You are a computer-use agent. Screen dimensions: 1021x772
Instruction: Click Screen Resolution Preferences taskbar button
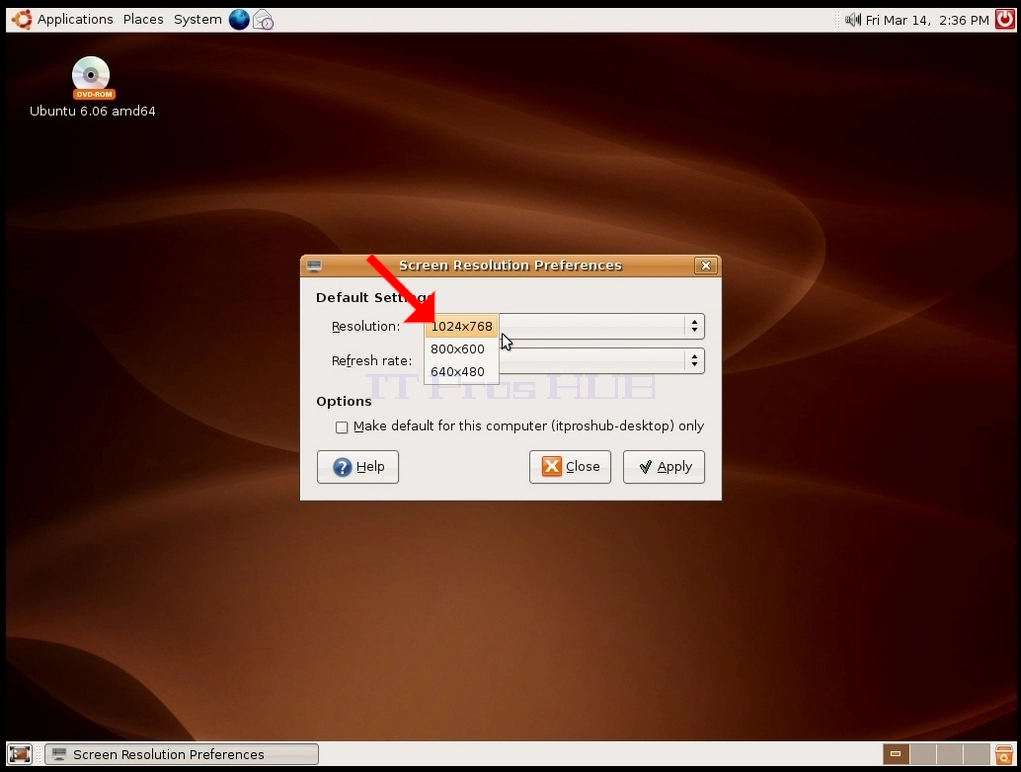(x=182, y=754)
